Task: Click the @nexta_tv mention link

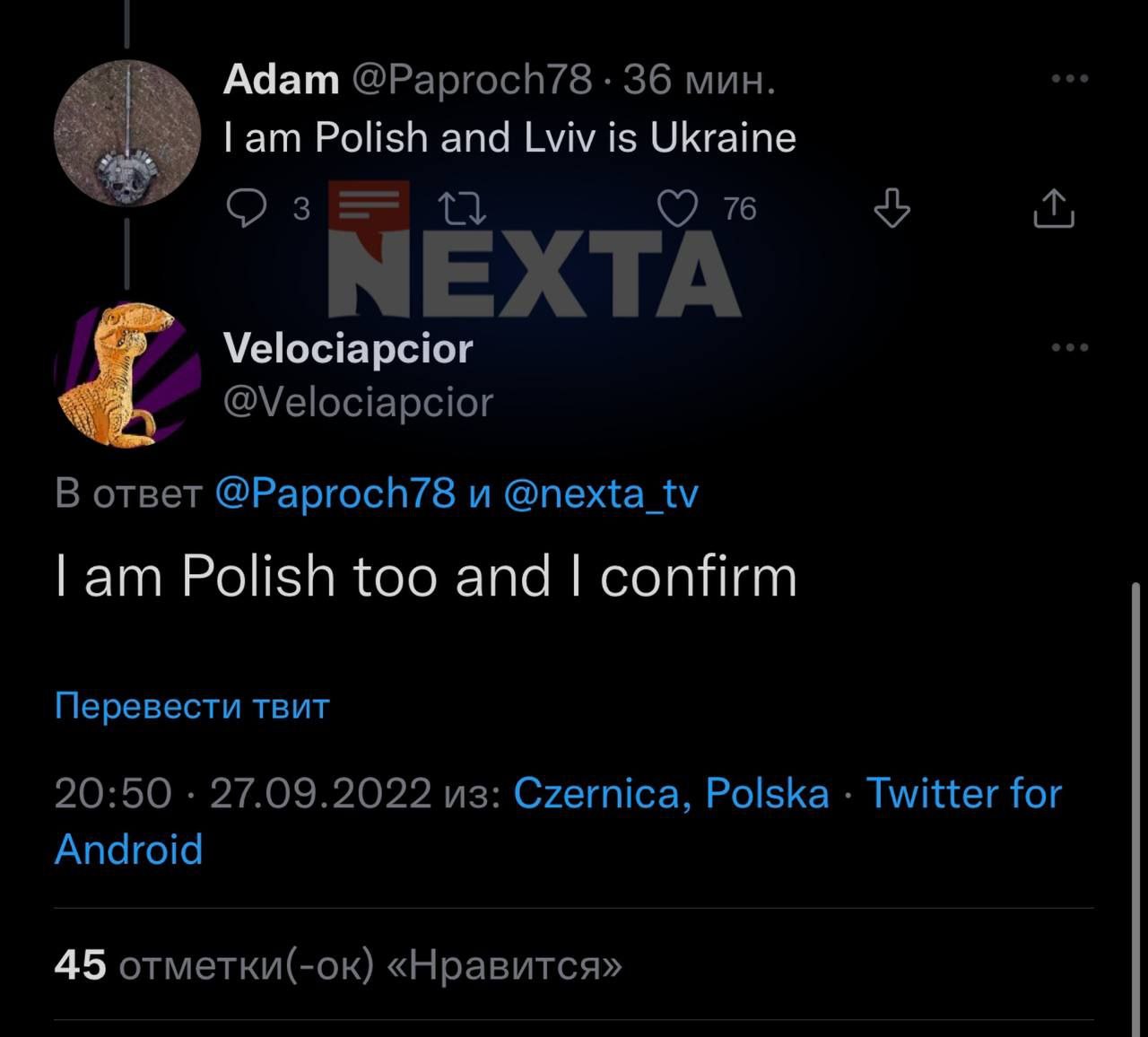Action: tap(601, 494)
